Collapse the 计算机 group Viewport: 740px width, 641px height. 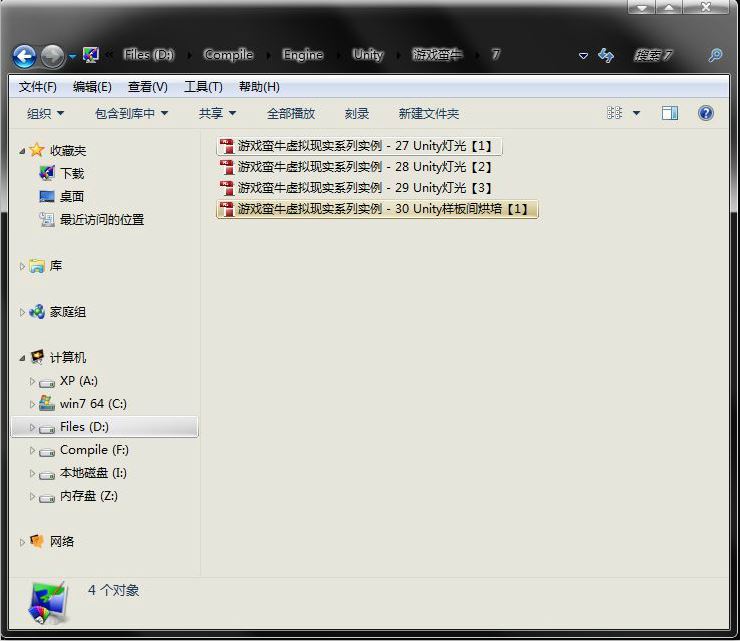coord(22,358)
